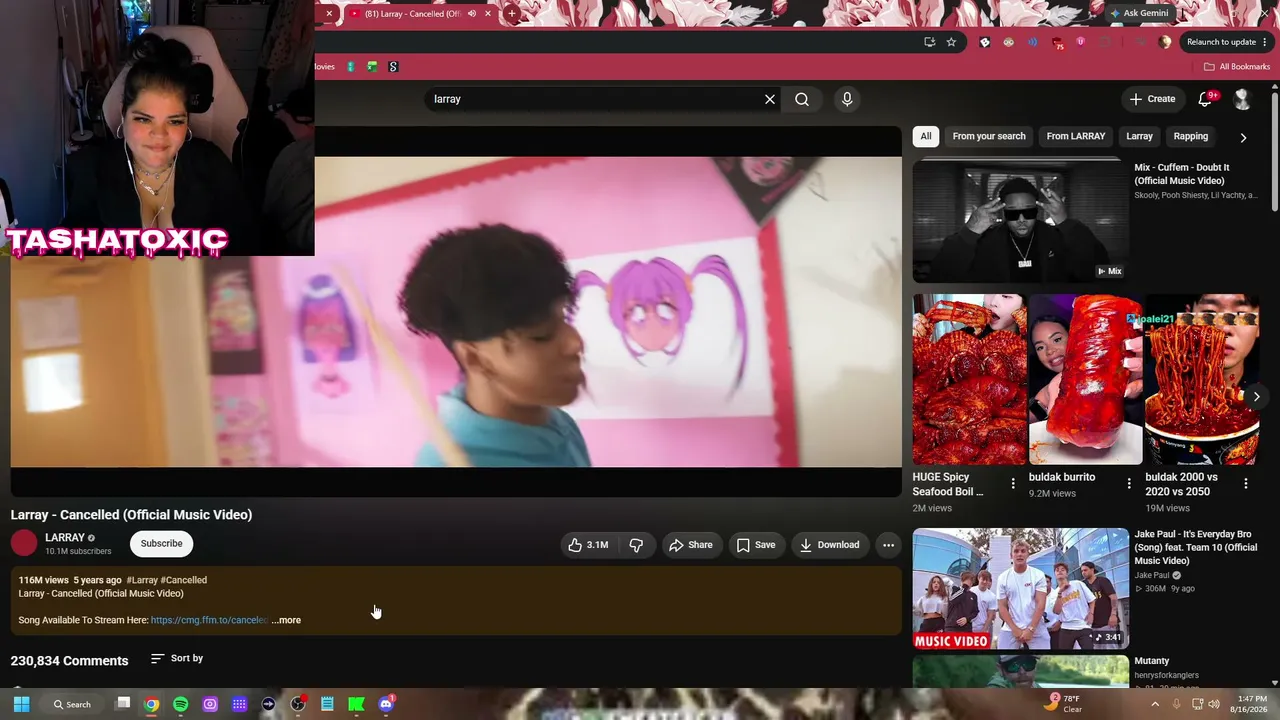Dislike the video with thumbs-down

(x=636, y=545)
